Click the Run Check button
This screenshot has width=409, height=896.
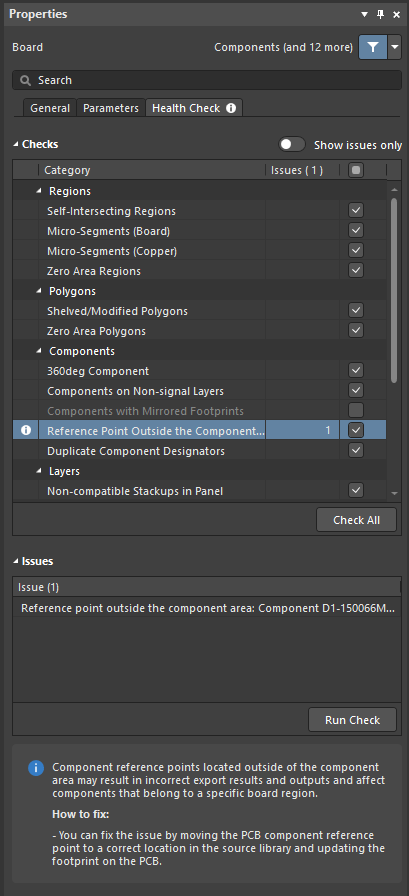pyautogui.click(x=352, y=720)
